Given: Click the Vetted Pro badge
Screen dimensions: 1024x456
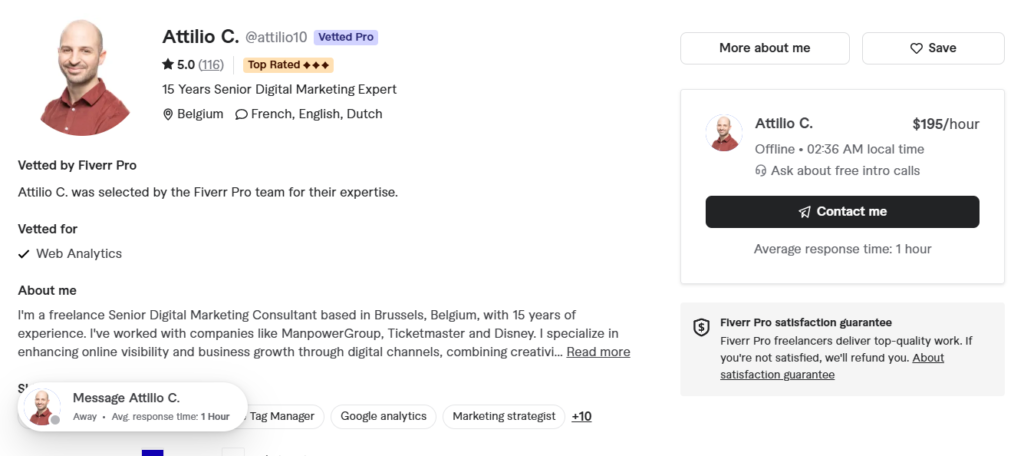Looking at the screenshot, I should pyautogui.click(x=345, y=37).
